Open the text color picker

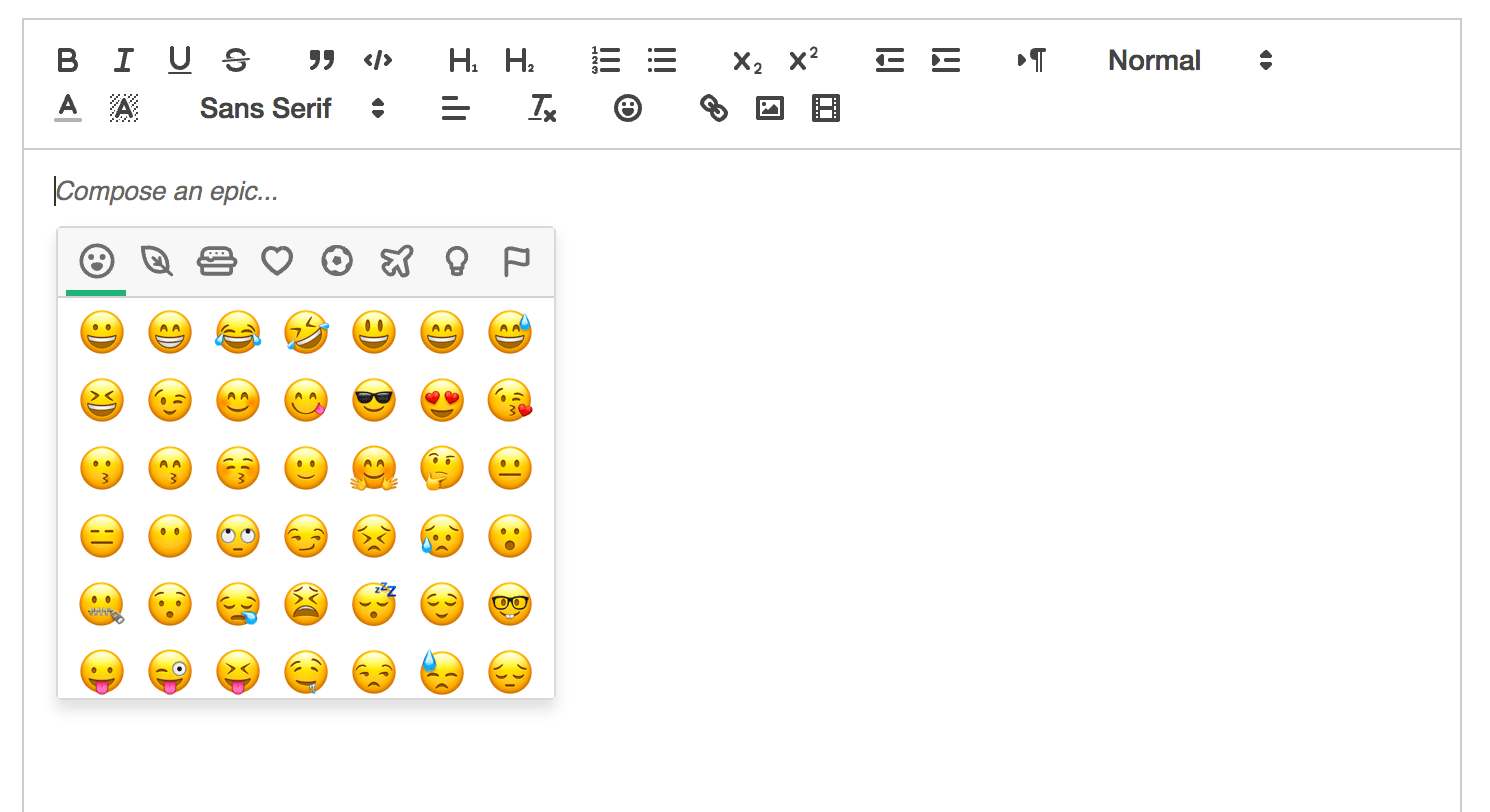point(67,107)
